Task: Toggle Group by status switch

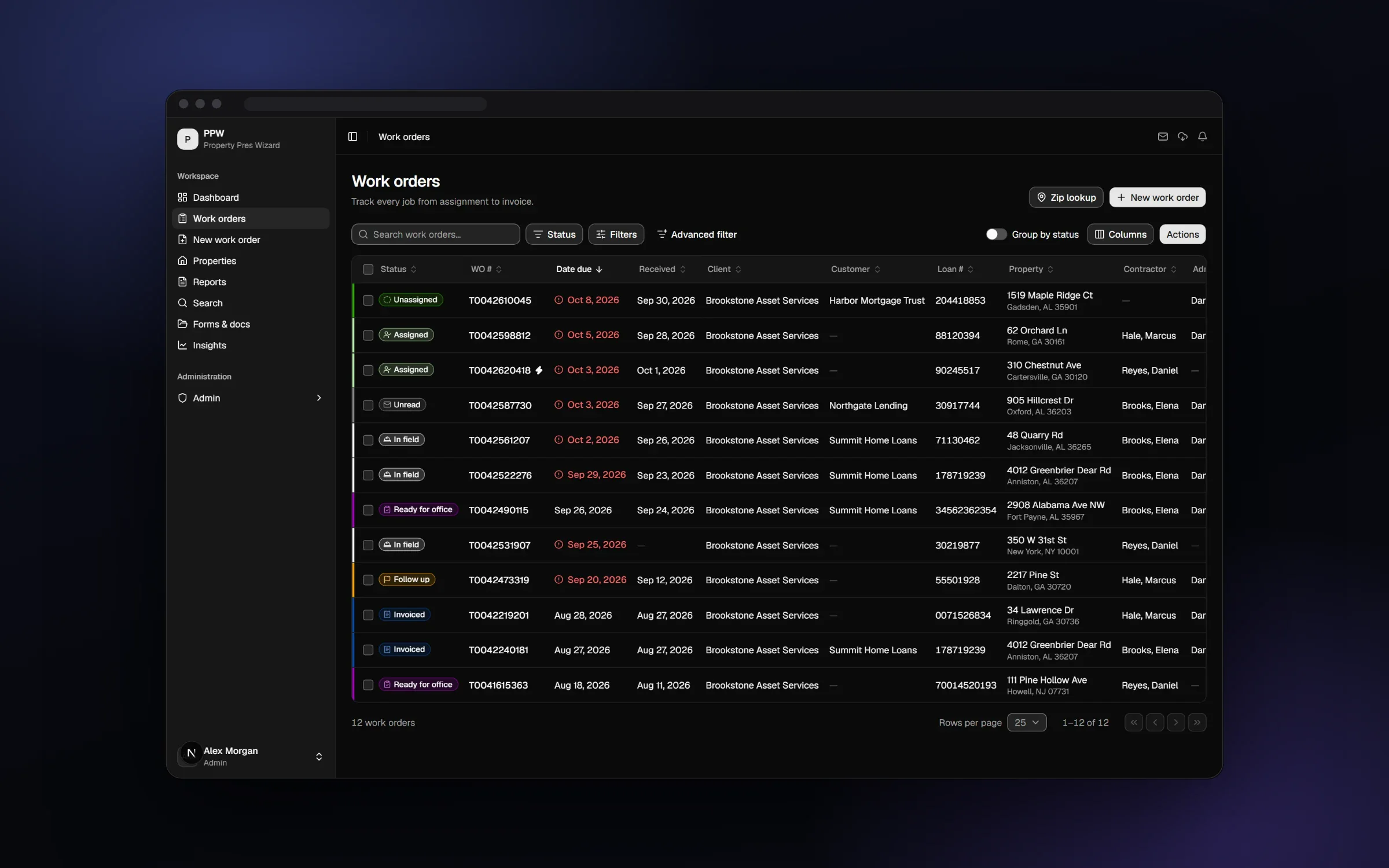Action: [996, 234]
